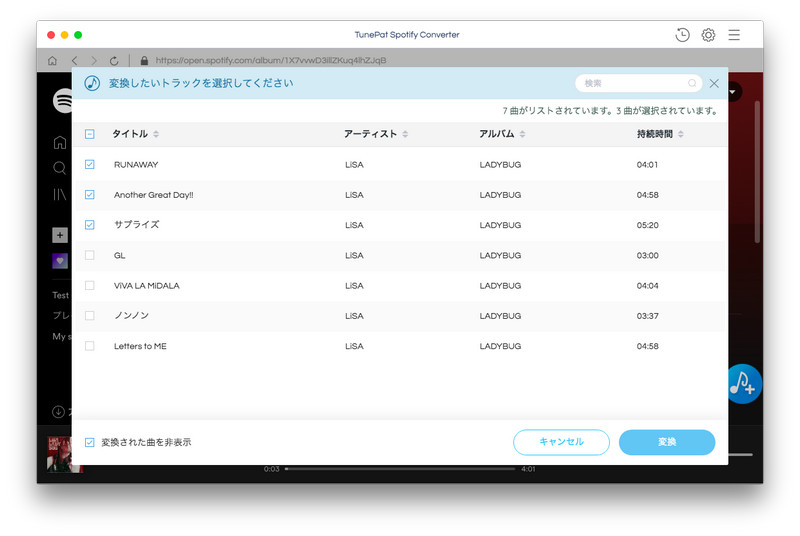Click the home icon in address bar
The height and width of the screenshot is (536, 800).
click(x=52, y=60)
